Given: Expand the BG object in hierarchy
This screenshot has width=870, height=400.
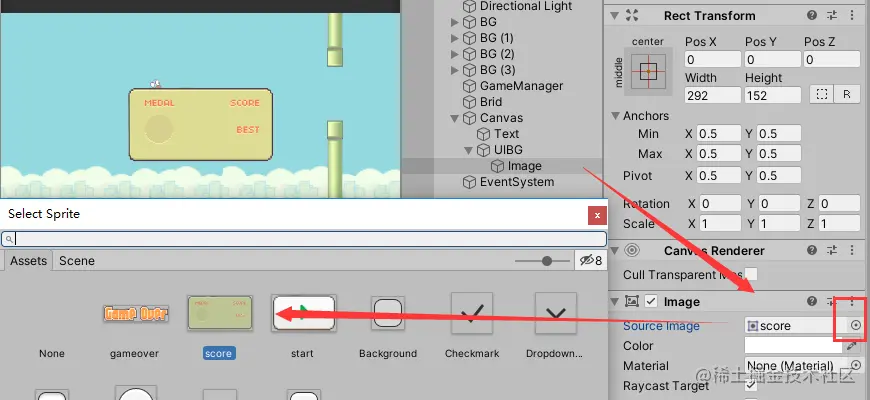Looking at the screenshot, I should [x=455, y=22].
